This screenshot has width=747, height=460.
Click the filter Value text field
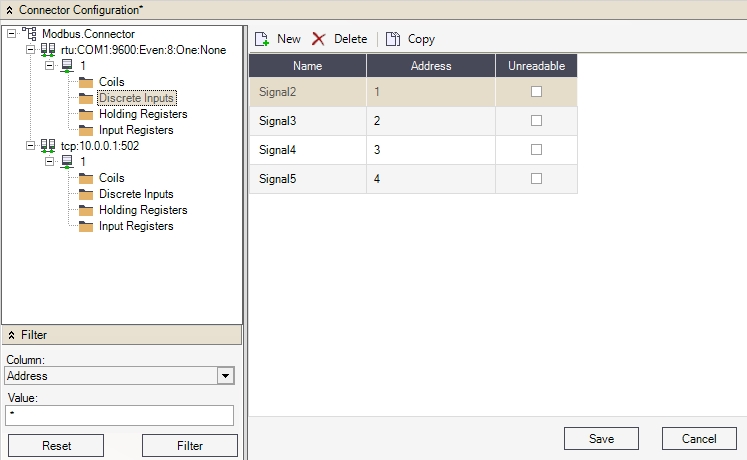[119, 415]
